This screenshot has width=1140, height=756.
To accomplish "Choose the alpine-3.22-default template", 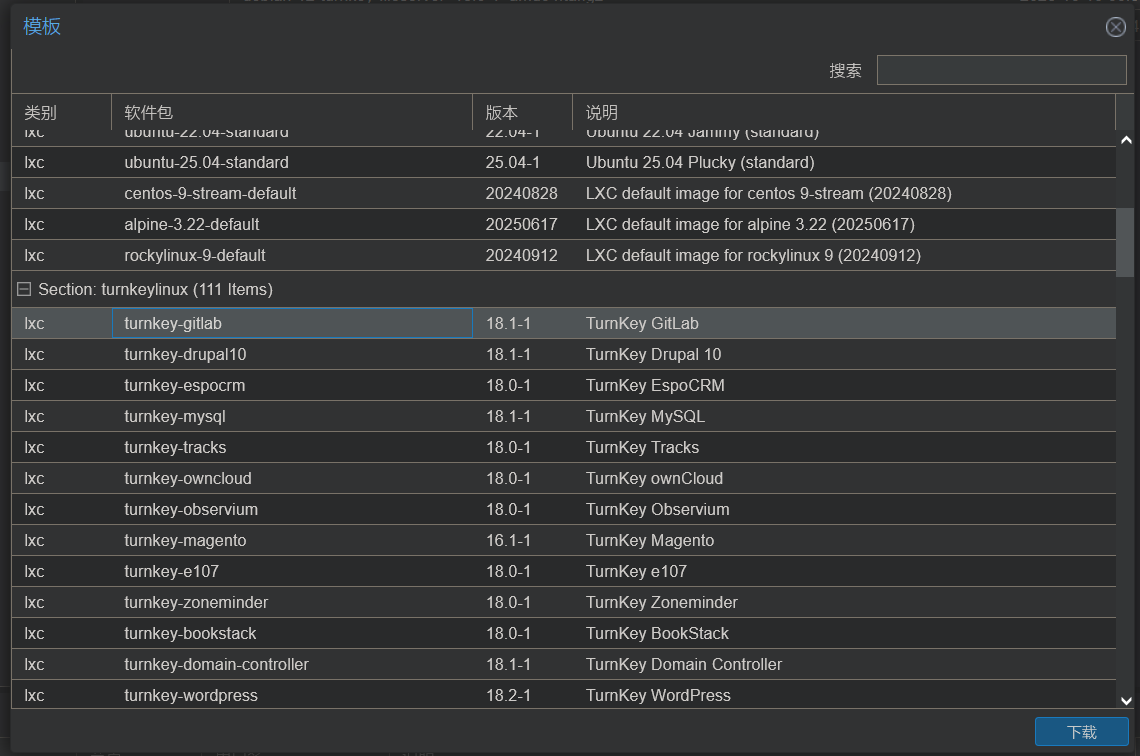I will point(192,224).
